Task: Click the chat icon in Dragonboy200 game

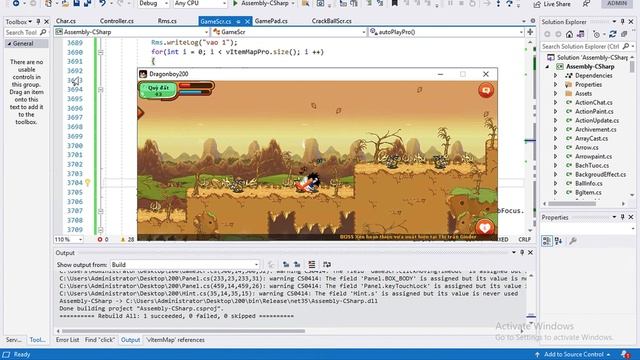Action: click(486, 90)
